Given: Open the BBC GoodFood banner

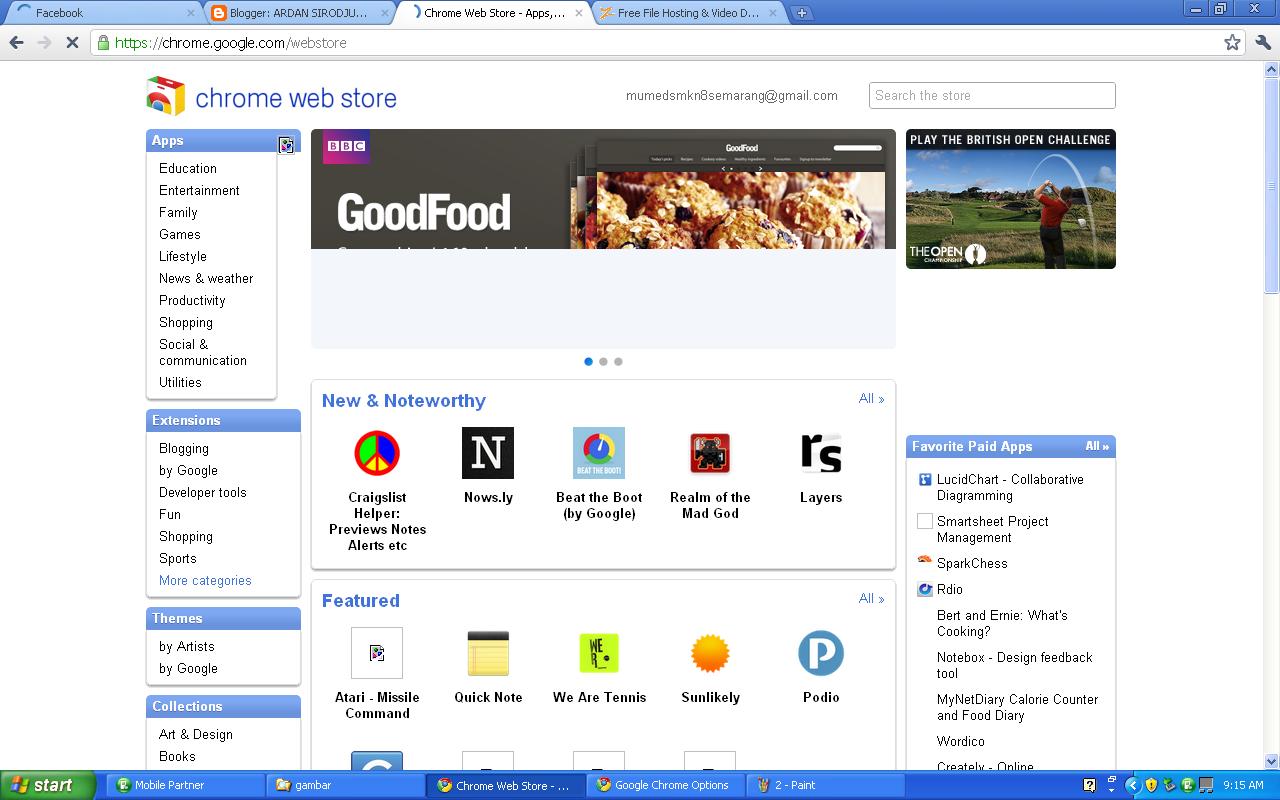Looking at the screenshot, I should [603, 239].
